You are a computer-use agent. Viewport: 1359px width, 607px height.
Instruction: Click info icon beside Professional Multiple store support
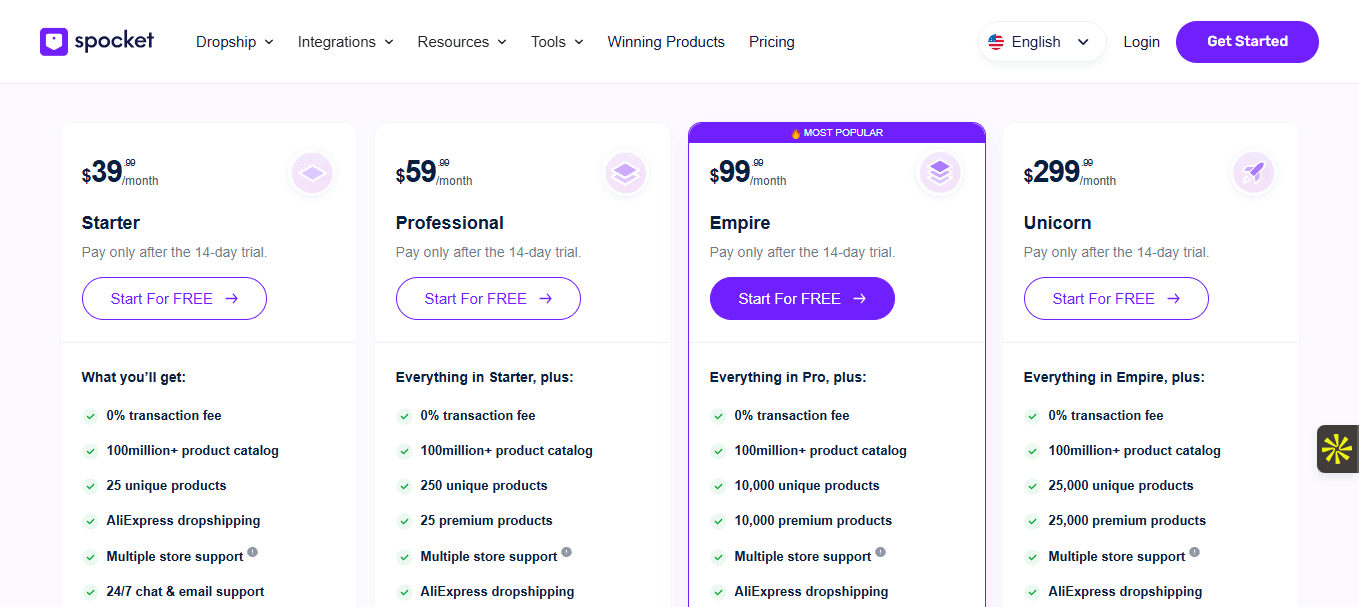(567, 552)
